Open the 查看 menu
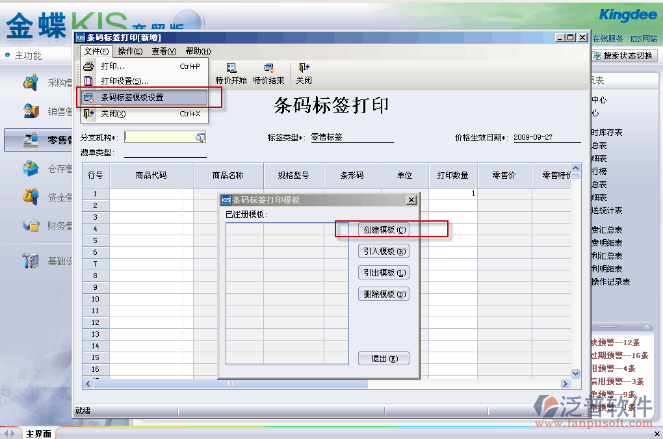 164,51
